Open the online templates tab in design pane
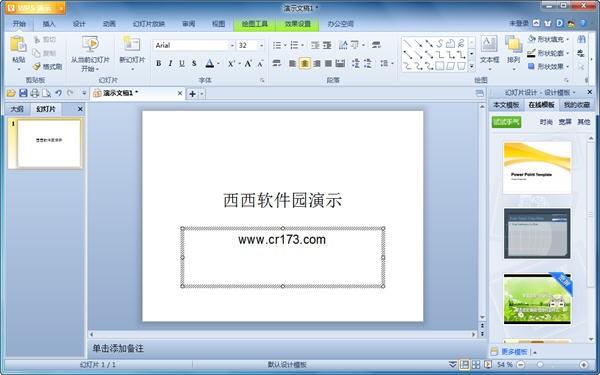600x375 pixels. [541, 105]
